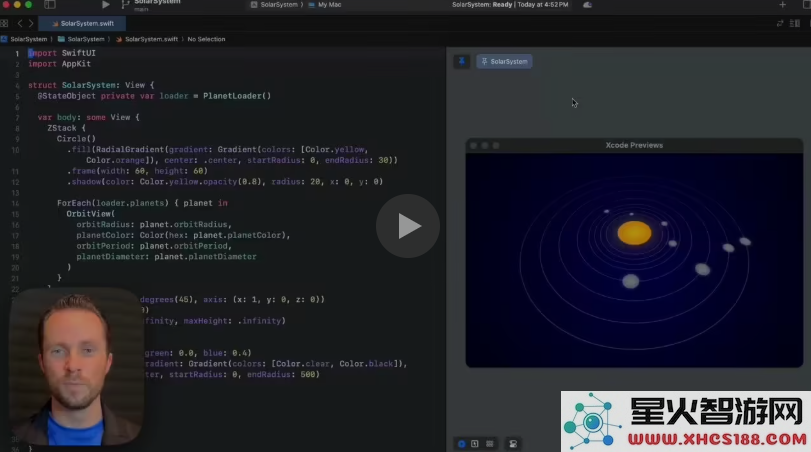Click the cloud status icon in toolbar
The width and height of the screenshot is (811, 452).
[588, 5]
